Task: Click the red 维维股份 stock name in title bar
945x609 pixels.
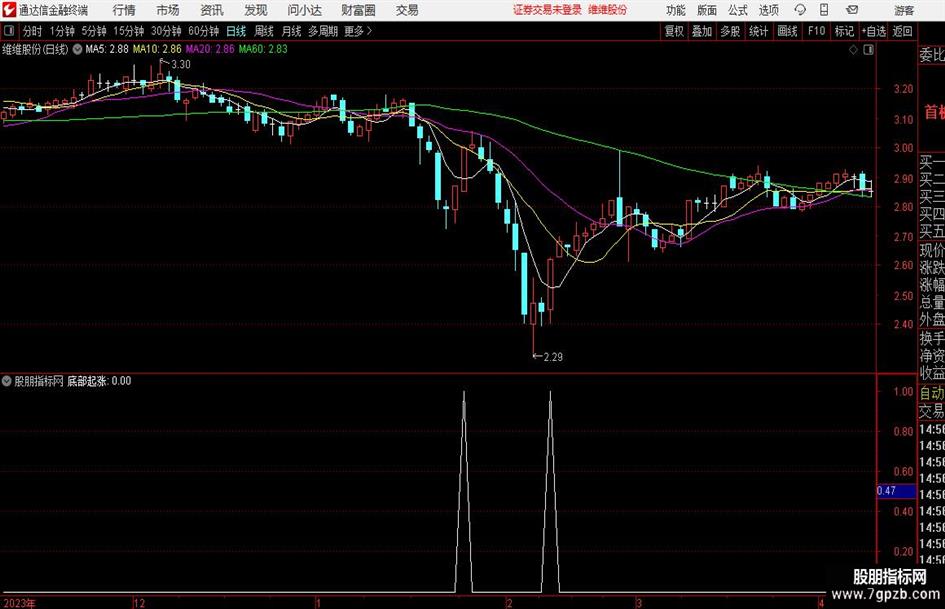Action: [x=608, y=10]
